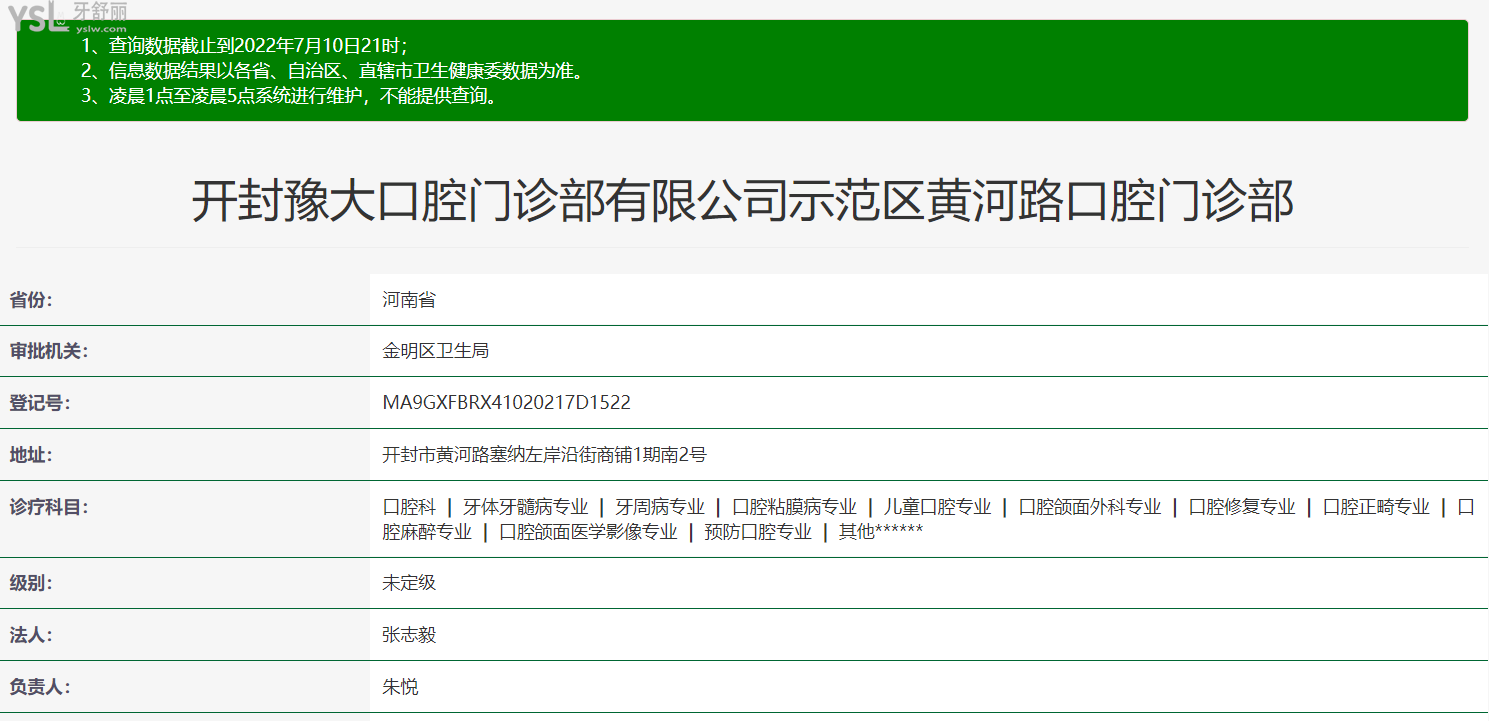
Task: Click the 儿童口腔专业 subject entry
Action: [x=937, y=507]
